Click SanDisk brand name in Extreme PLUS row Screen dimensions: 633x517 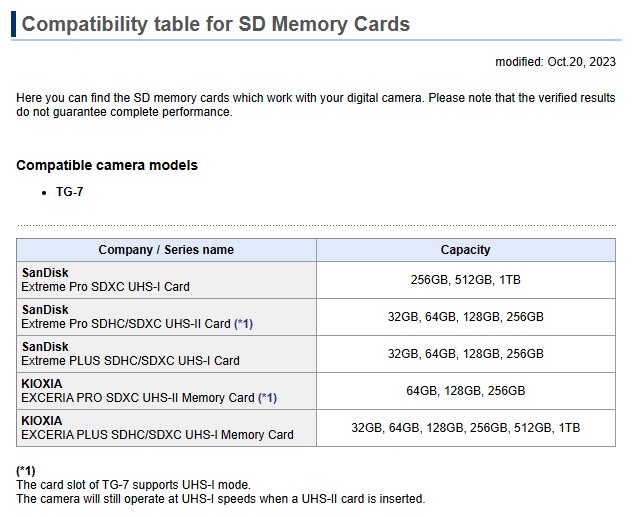click(x=45, y=347)
